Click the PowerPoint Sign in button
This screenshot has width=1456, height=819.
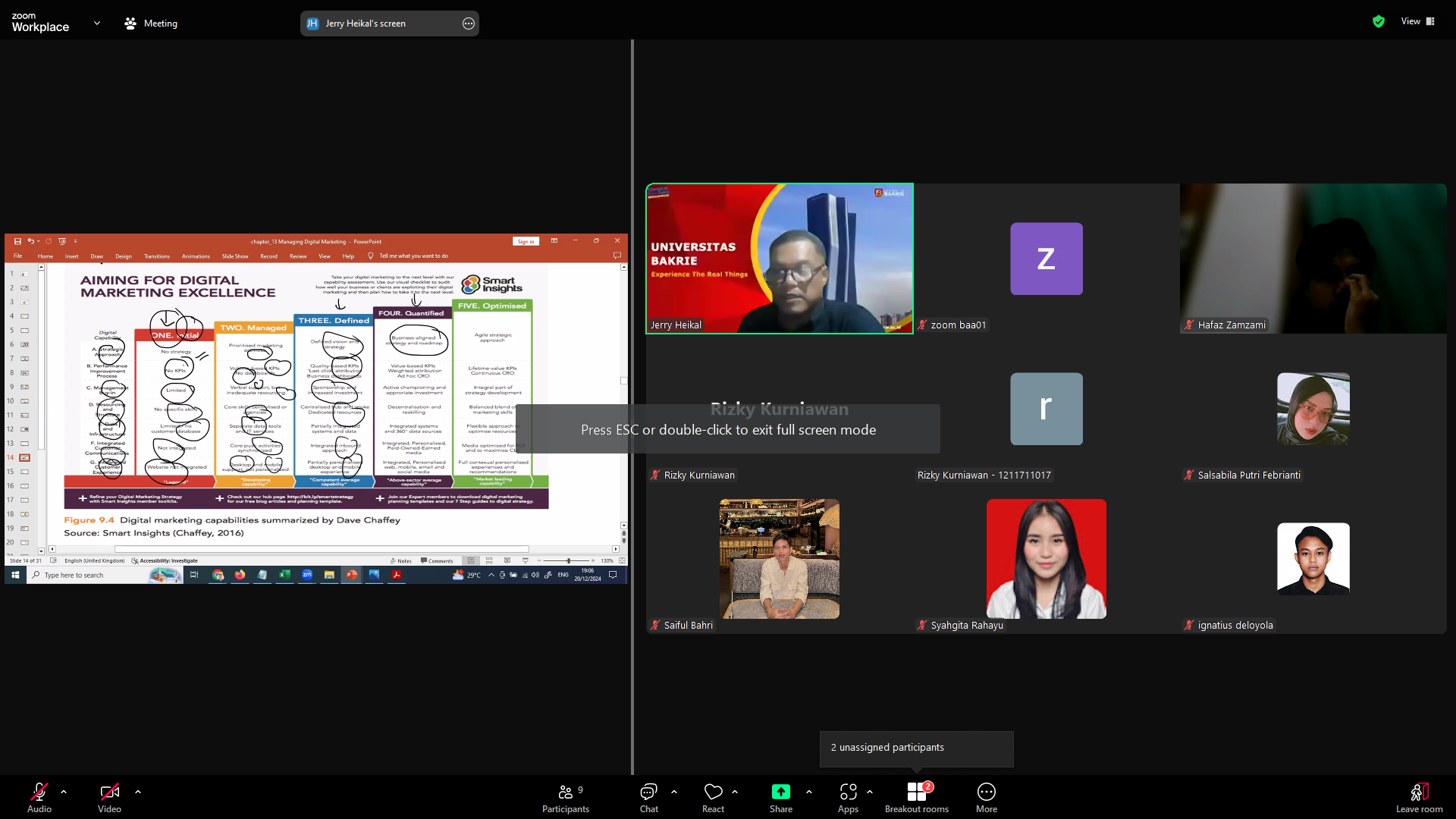tap(526, 241)
